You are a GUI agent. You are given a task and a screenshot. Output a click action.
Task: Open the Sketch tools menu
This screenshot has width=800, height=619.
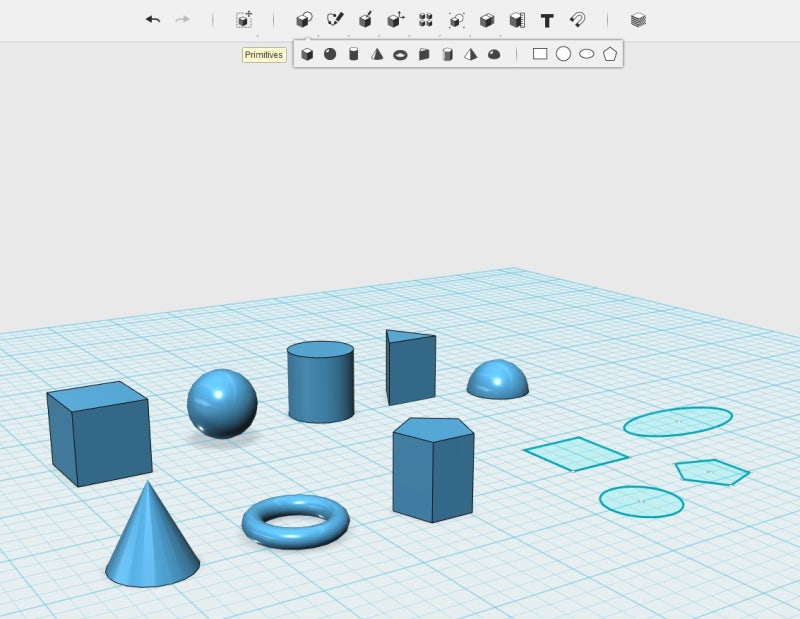(x=335, y=20)
